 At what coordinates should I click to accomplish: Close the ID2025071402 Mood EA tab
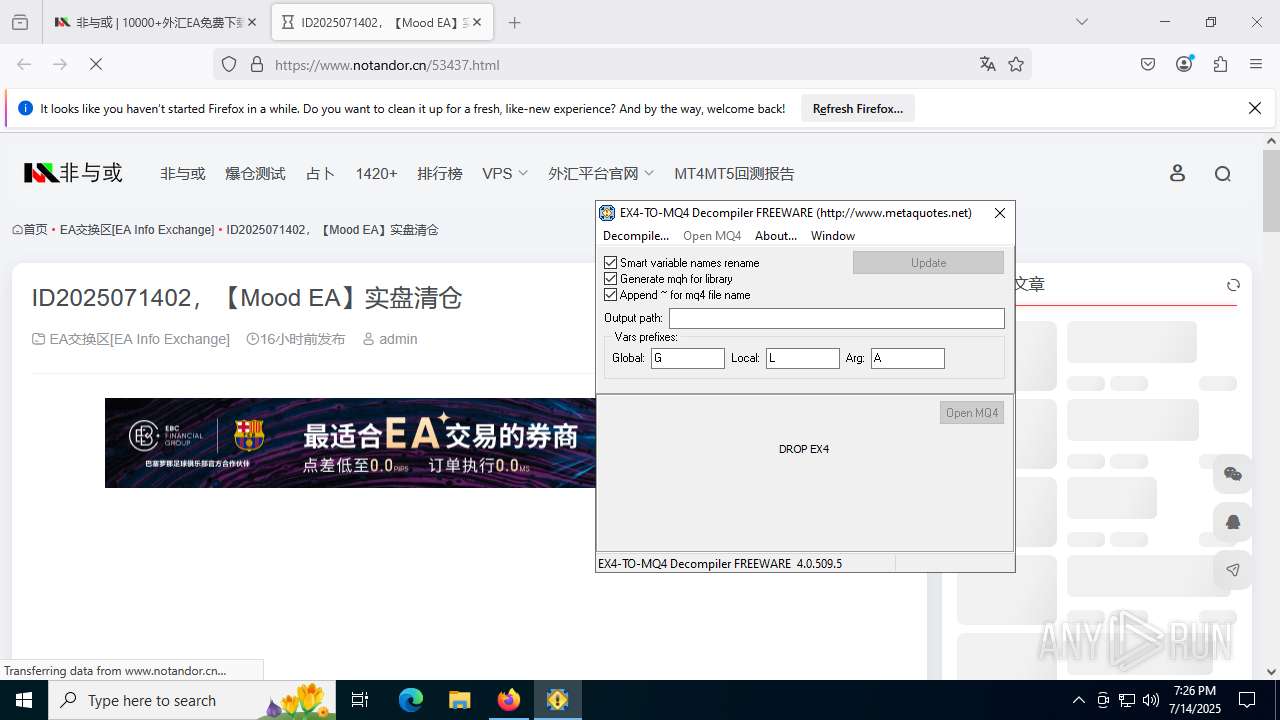(x=477, y=22)
